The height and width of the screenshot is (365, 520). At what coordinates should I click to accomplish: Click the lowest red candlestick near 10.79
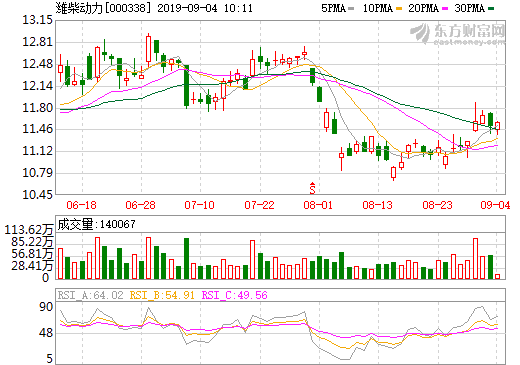click(394, 173)
